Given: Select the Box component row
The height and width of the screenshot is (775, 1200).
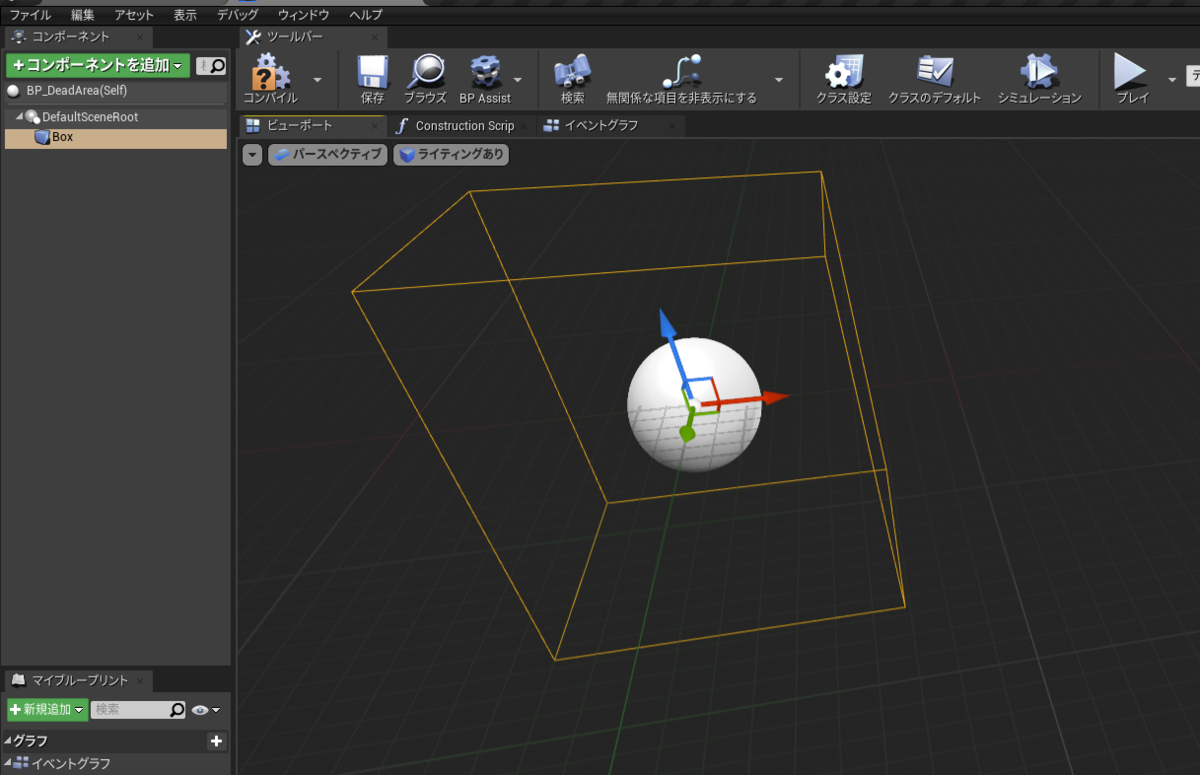Looking at the screenshot, I should point(116,138).
